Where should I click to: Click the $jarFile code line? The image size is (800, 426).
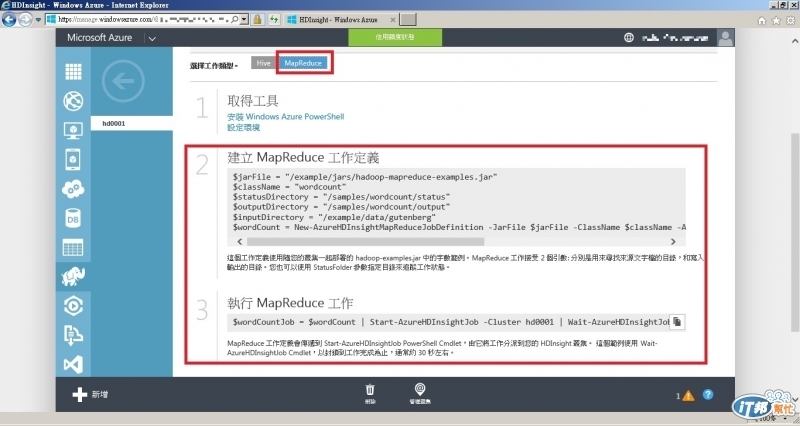click(x=365, y=177)
